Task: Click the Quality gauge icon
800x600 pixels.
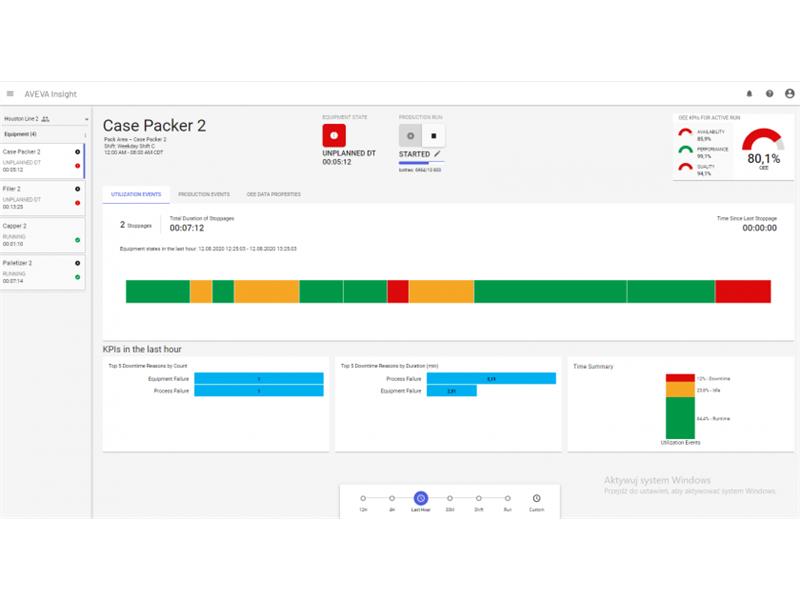Action: 685,167
